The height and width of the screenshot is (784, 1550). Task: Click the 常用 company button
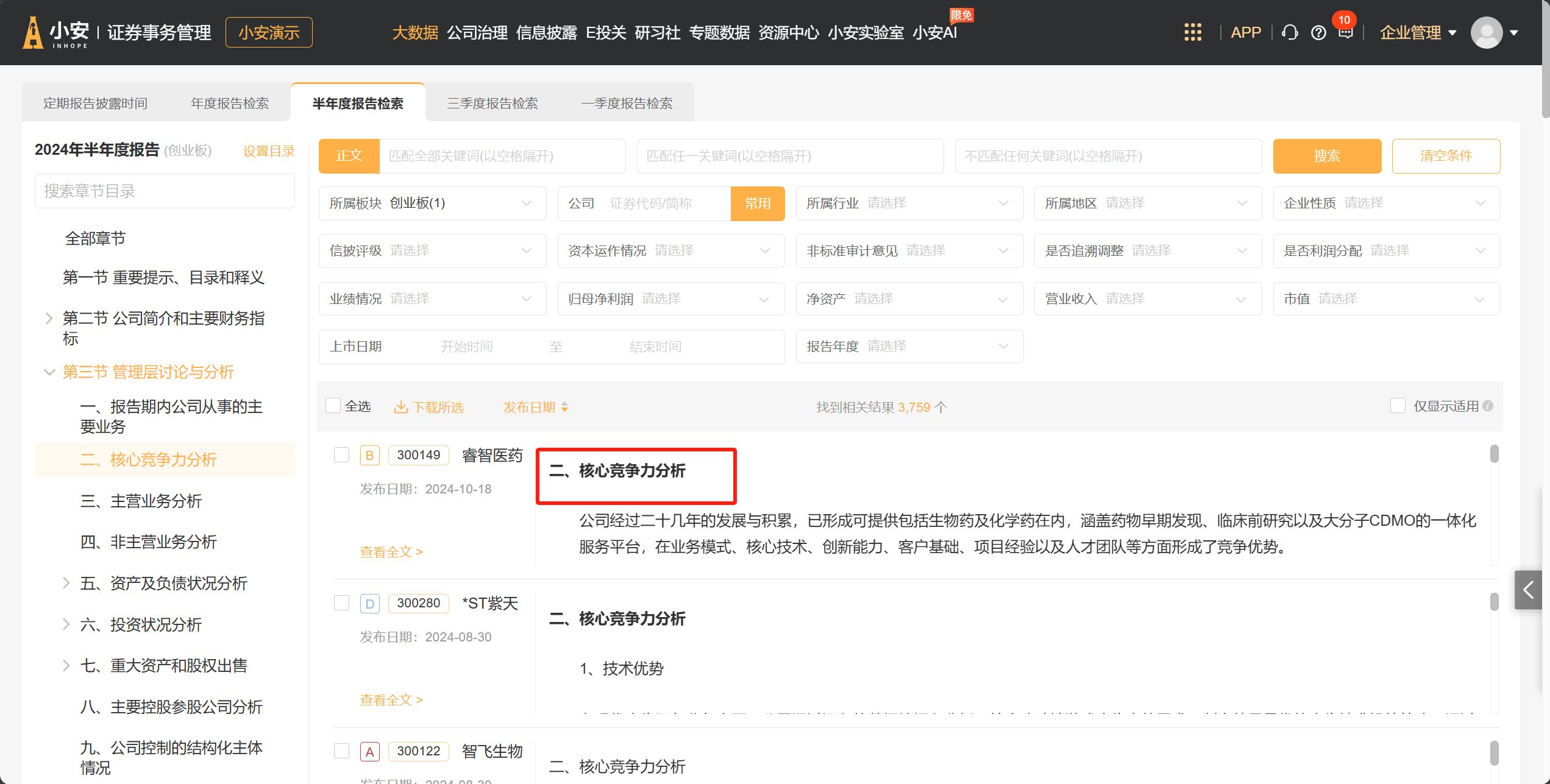tap(758, 203)
